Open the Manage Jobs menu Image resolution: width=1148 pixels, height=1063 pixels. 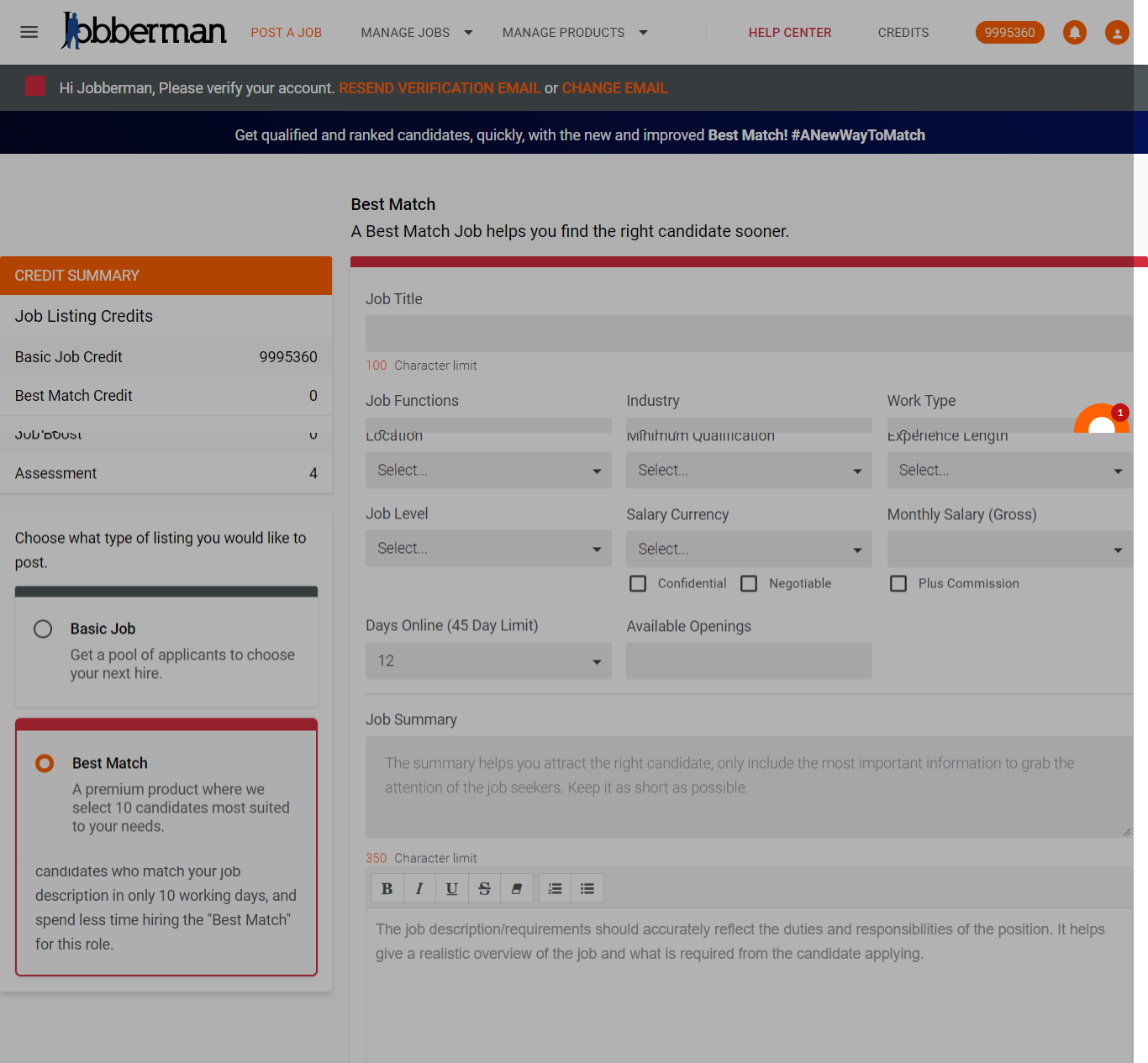click(x=405, y=33)
